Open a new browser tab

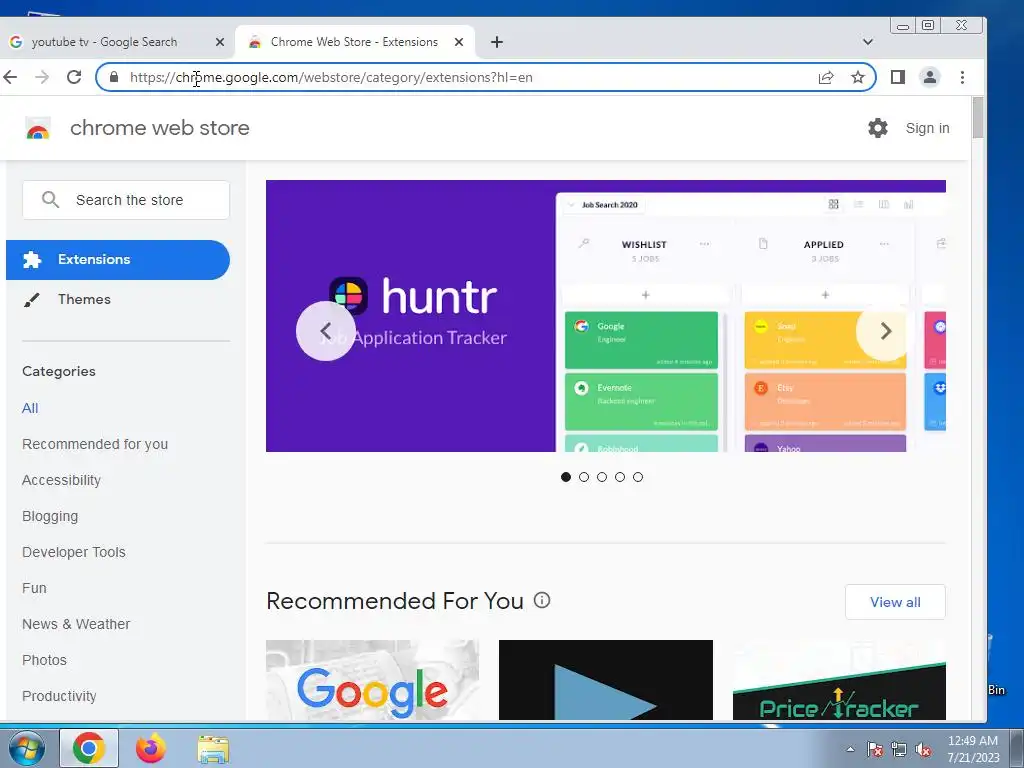point(496,42)
